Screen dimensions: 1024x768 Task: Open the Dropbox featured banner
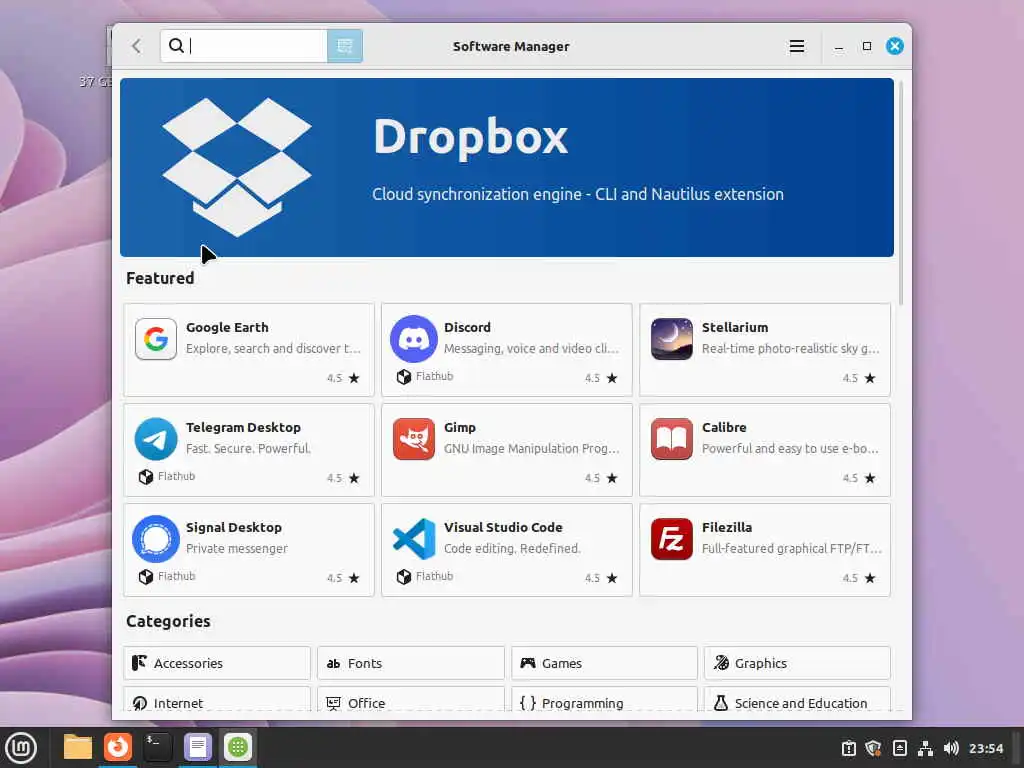pos(507,167)
